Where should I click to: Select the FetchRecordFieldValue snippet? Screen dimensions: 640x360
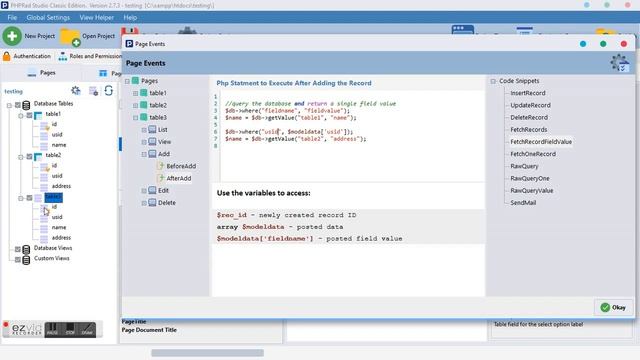(541, 142)
